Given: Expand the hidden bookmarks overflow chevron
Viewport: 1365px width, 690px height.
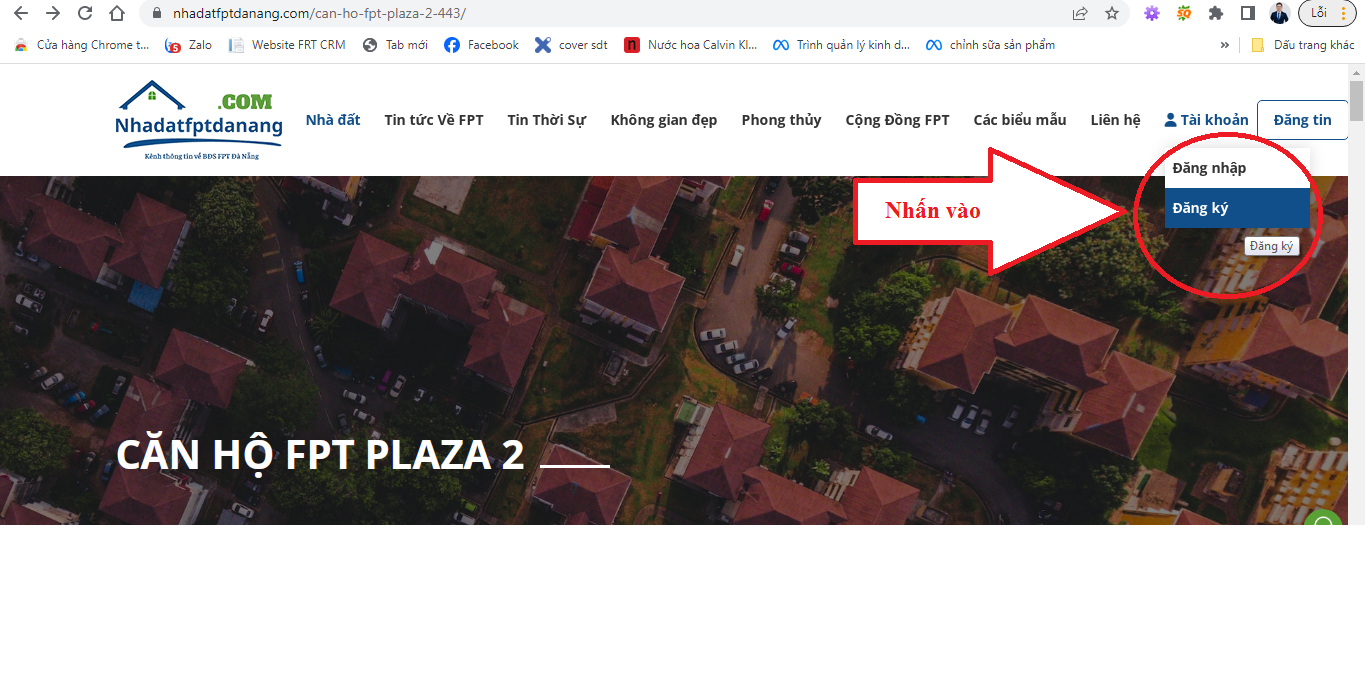Looking at the screenshot, I should (1225, 45).
